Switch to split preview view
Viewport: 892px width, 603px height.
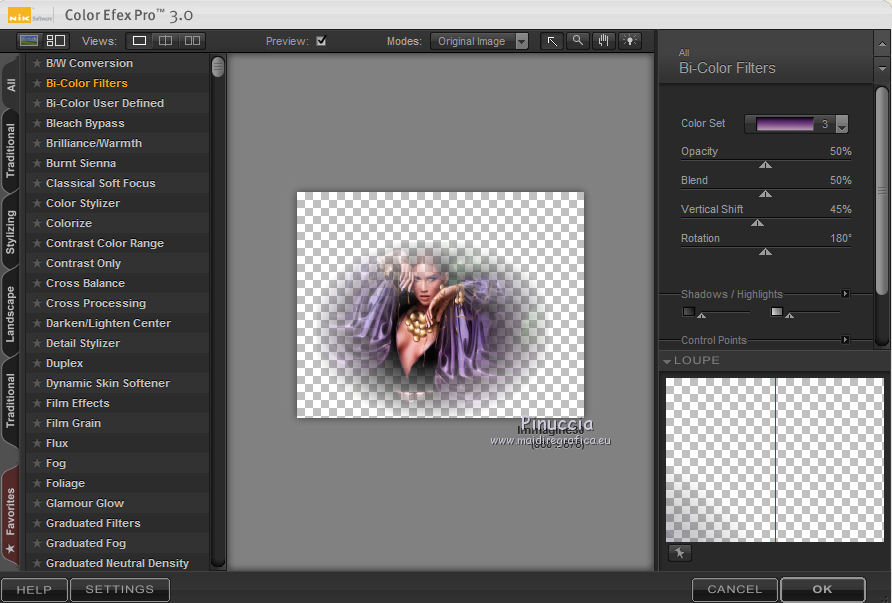click(166, 41)
